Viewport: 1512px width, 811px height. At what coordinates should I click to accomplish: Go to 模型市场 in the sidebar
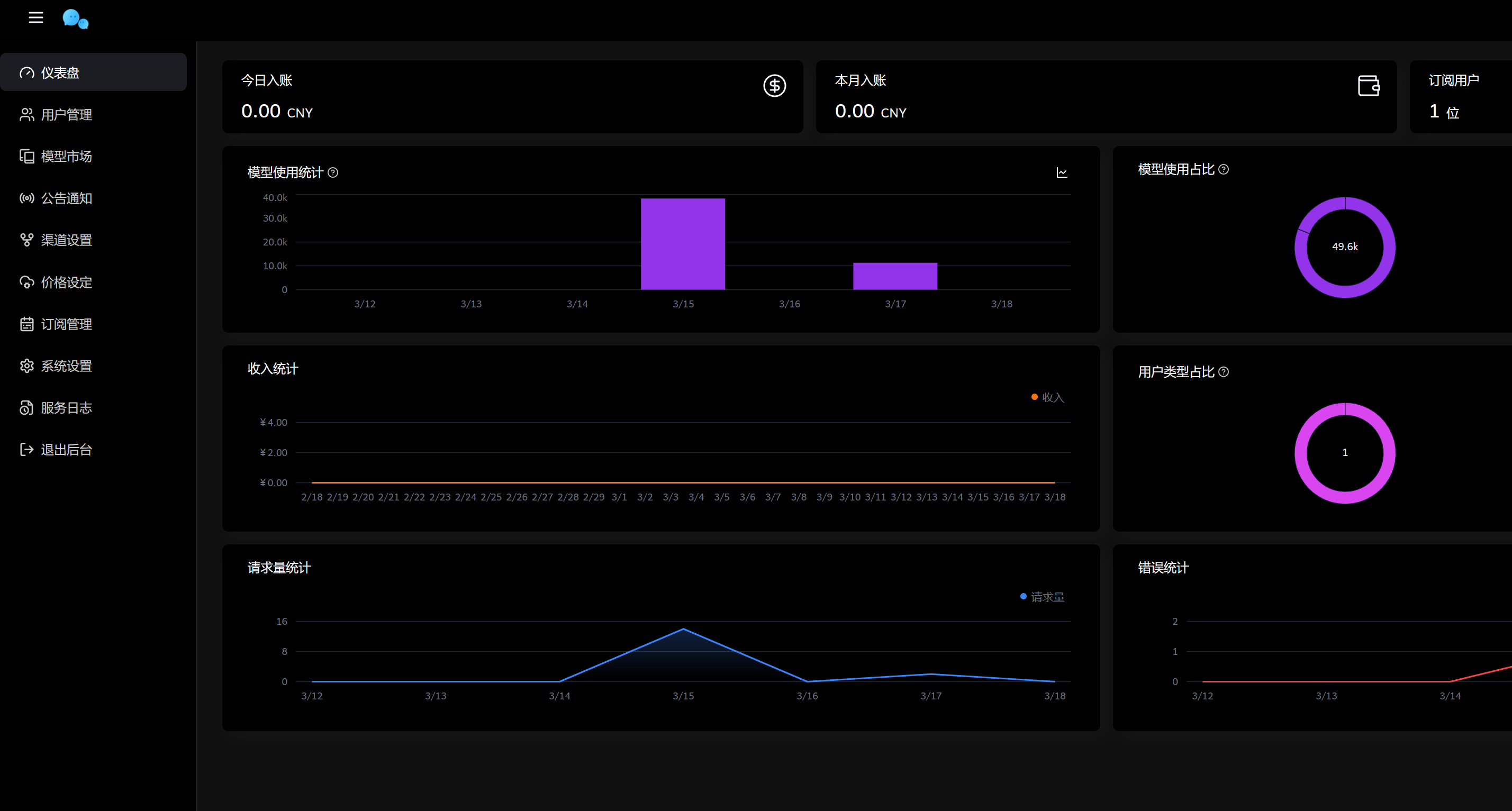tap(94, 156)
